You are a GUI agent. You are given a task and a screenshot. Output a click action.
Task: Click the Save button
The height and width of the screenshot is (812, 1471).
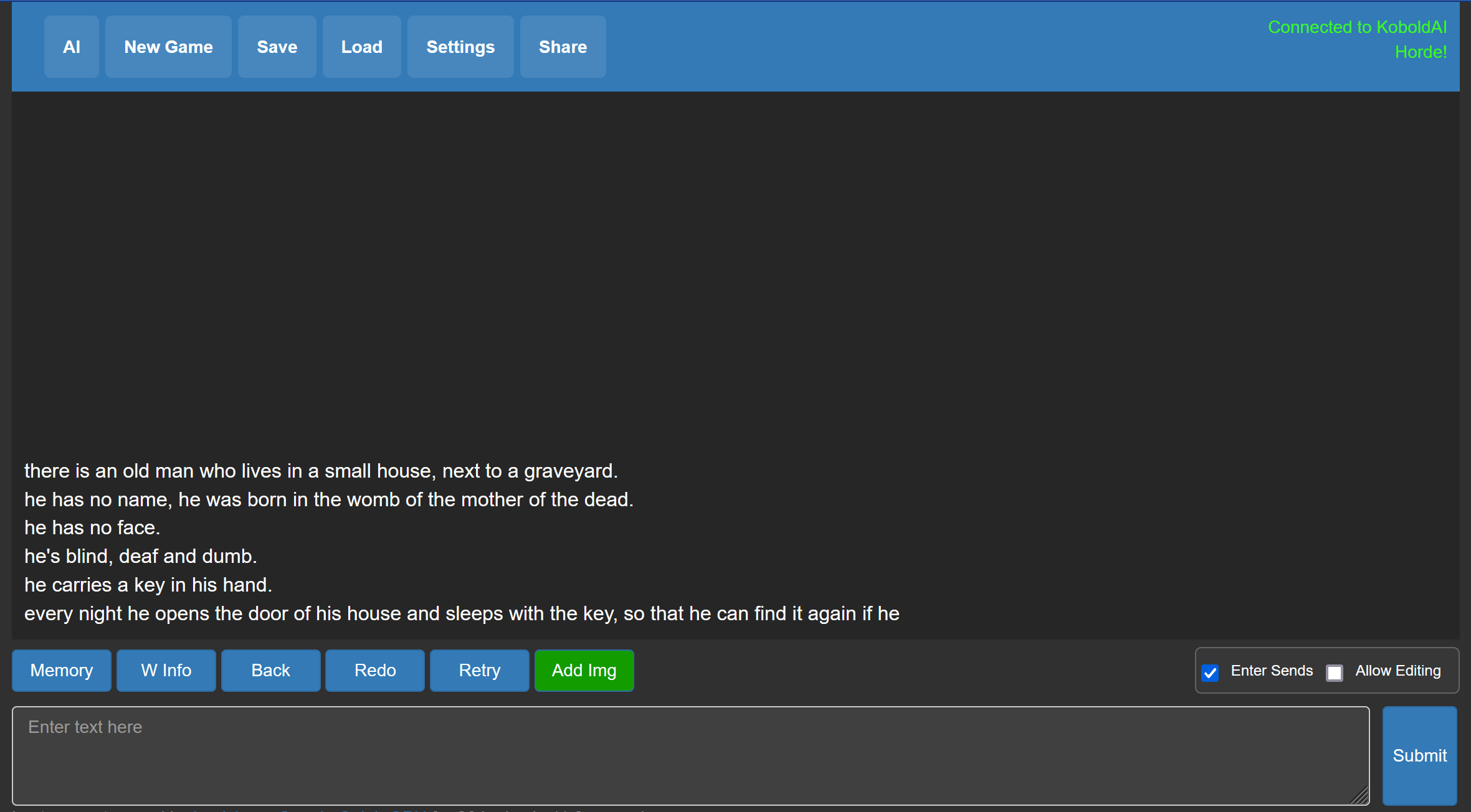pyautogui.click(x=277, y=47)
